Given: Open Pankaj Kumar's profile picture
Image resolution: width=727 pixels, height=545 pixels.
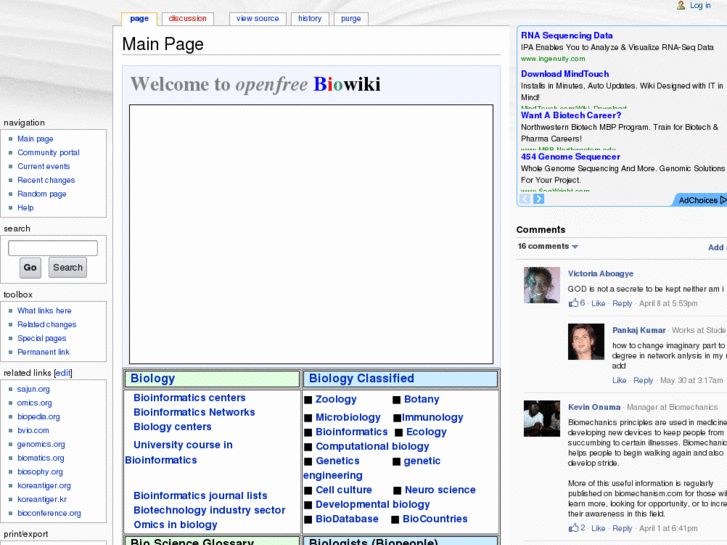Looking at the screenshot, I should tap(586, 341).
